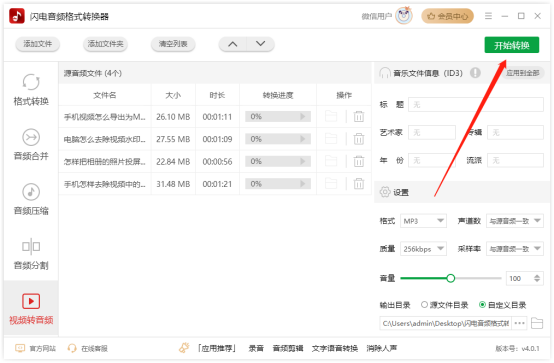Click the app logo in title bar

coord(17,16)
